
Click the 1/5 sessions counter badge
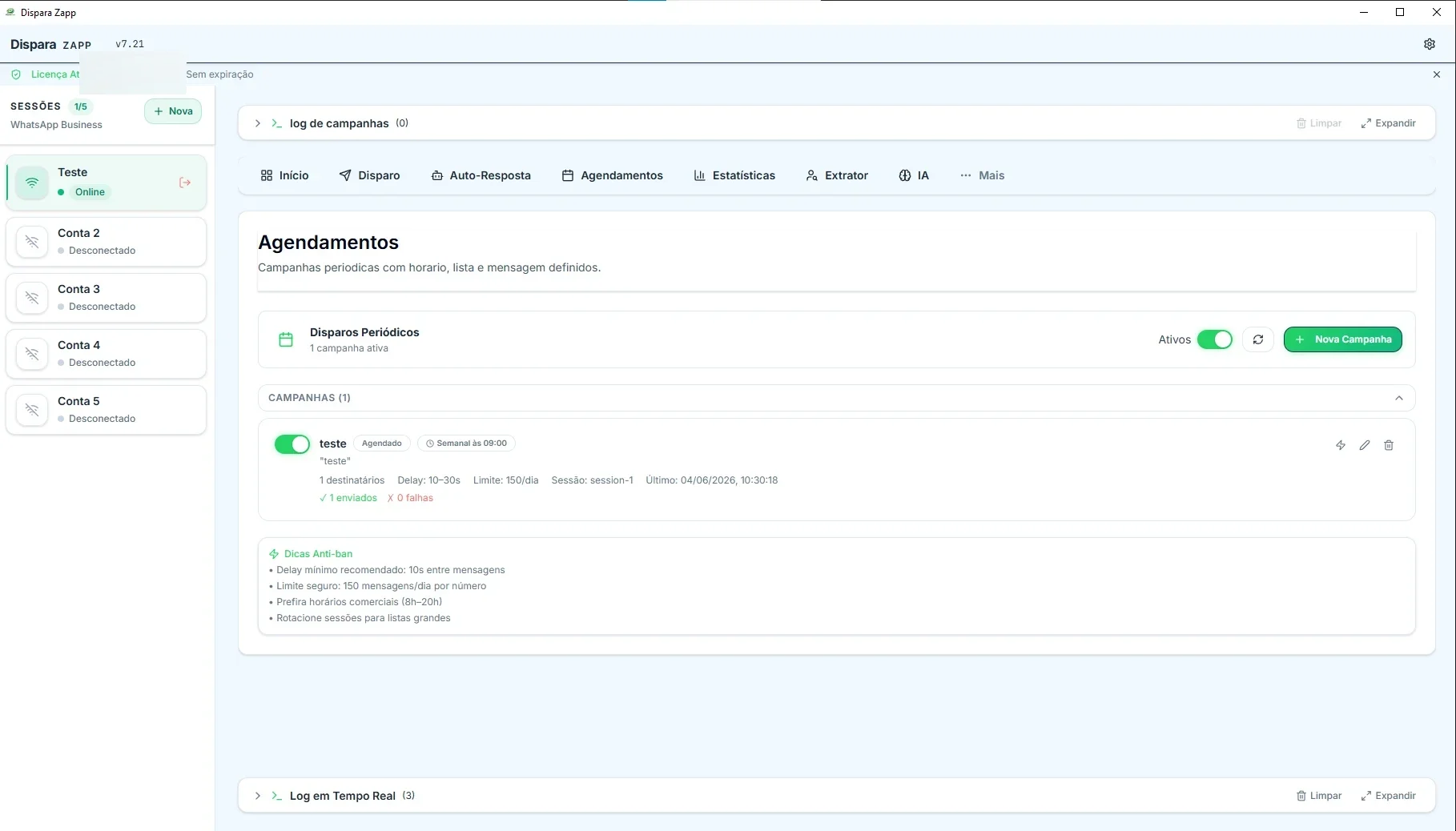point(80,106)
